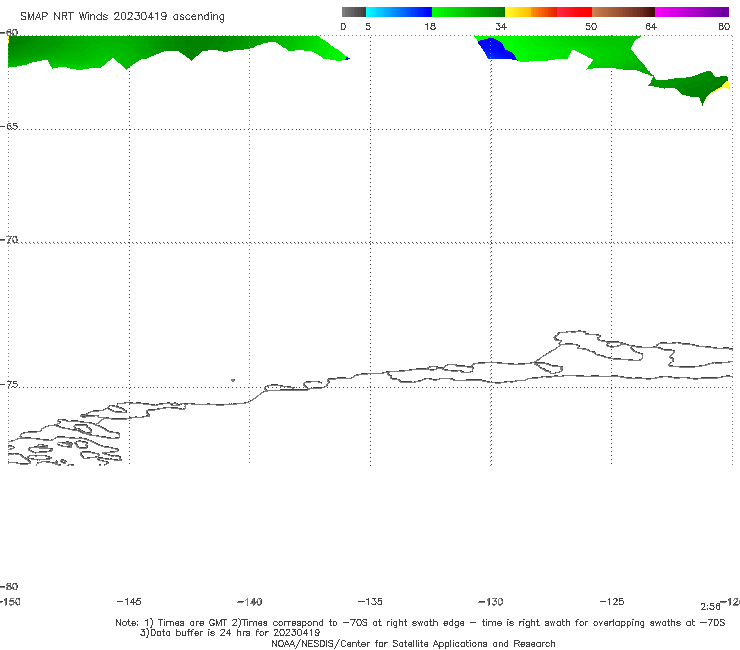Screen dimensions: 740x650
Task: Click the "-140" longitude axis label
Action: (x=250, y=602)
